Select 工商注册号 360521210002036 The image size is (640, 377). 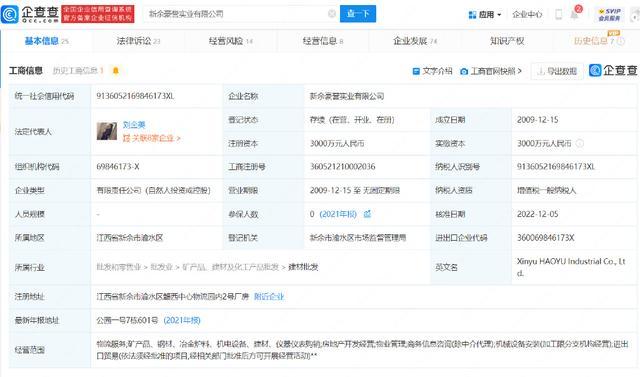[342, 167]
